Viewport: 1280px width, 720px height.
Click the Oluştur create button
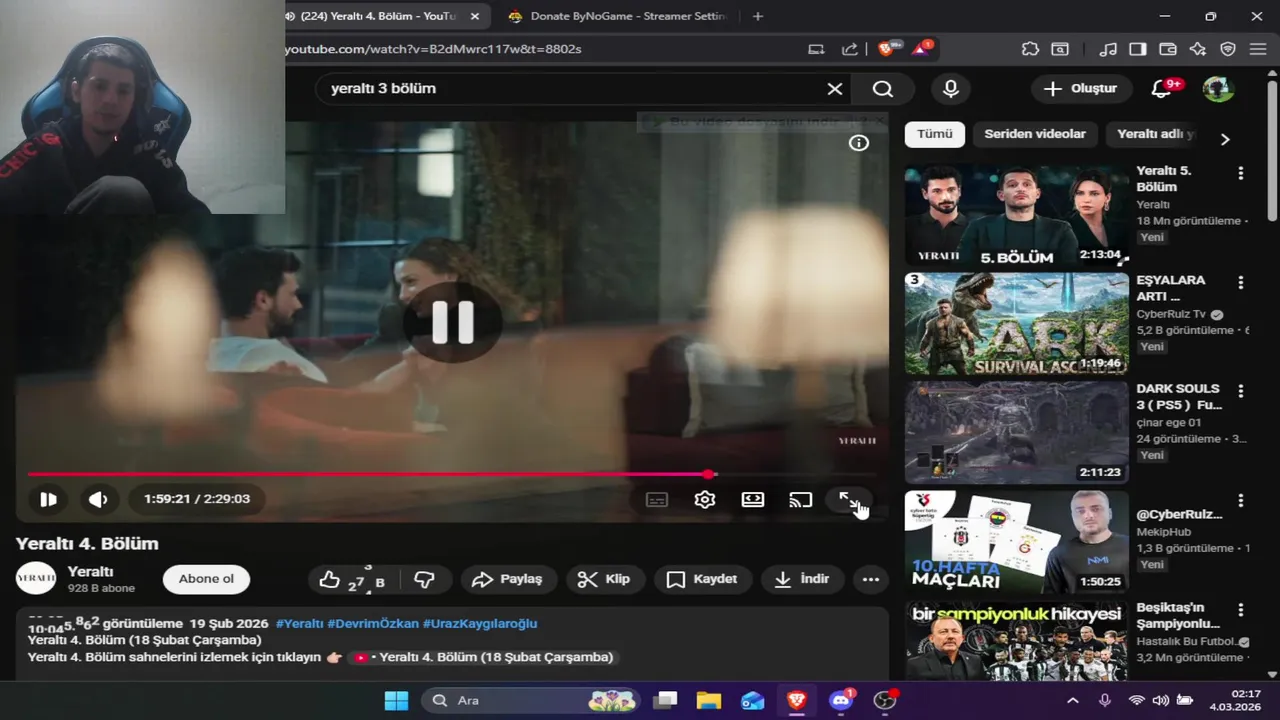click(1081, 89)
